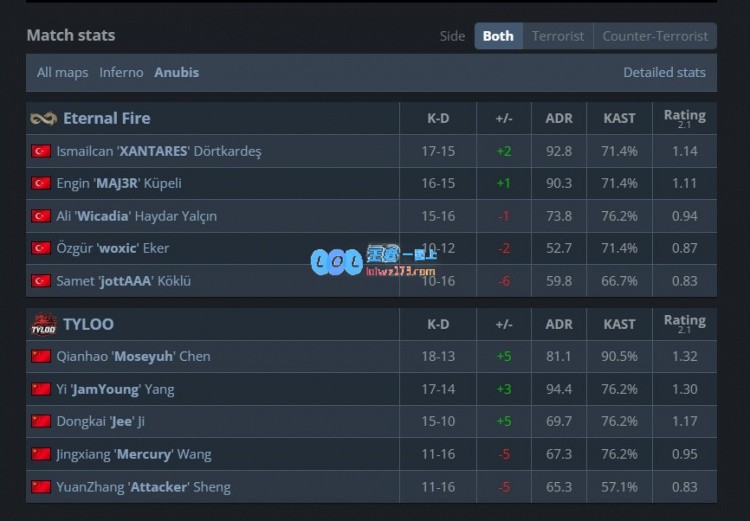Viewport: 750px width, 521px height.
Task: Click the Turkish flag beside jottAAA
Action: [x=41, y=281]
